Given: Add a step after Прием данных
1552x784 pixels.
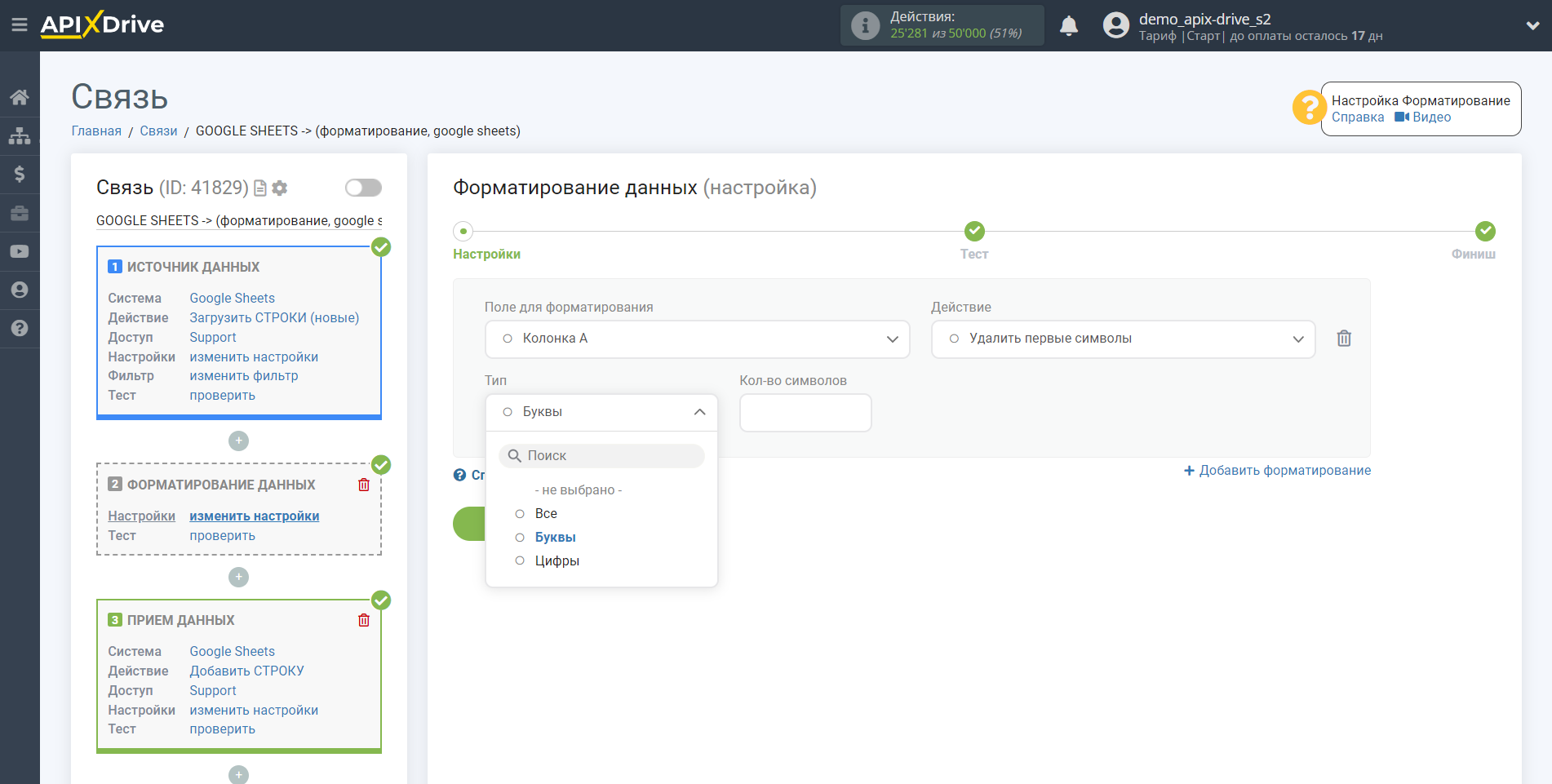Looking at the screenshot, I should 238,774.
